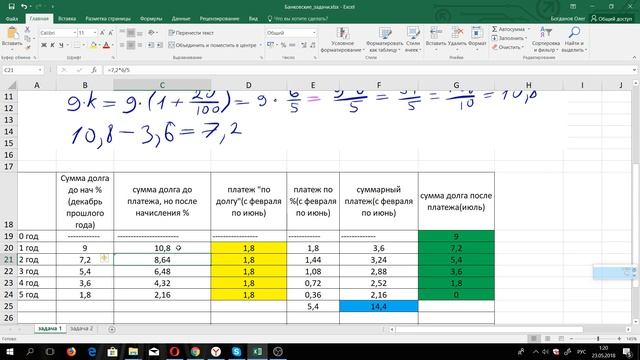Open Skype from the taskbar
Image resolution: width=640 pixels, height=360 pixels.
236,351
